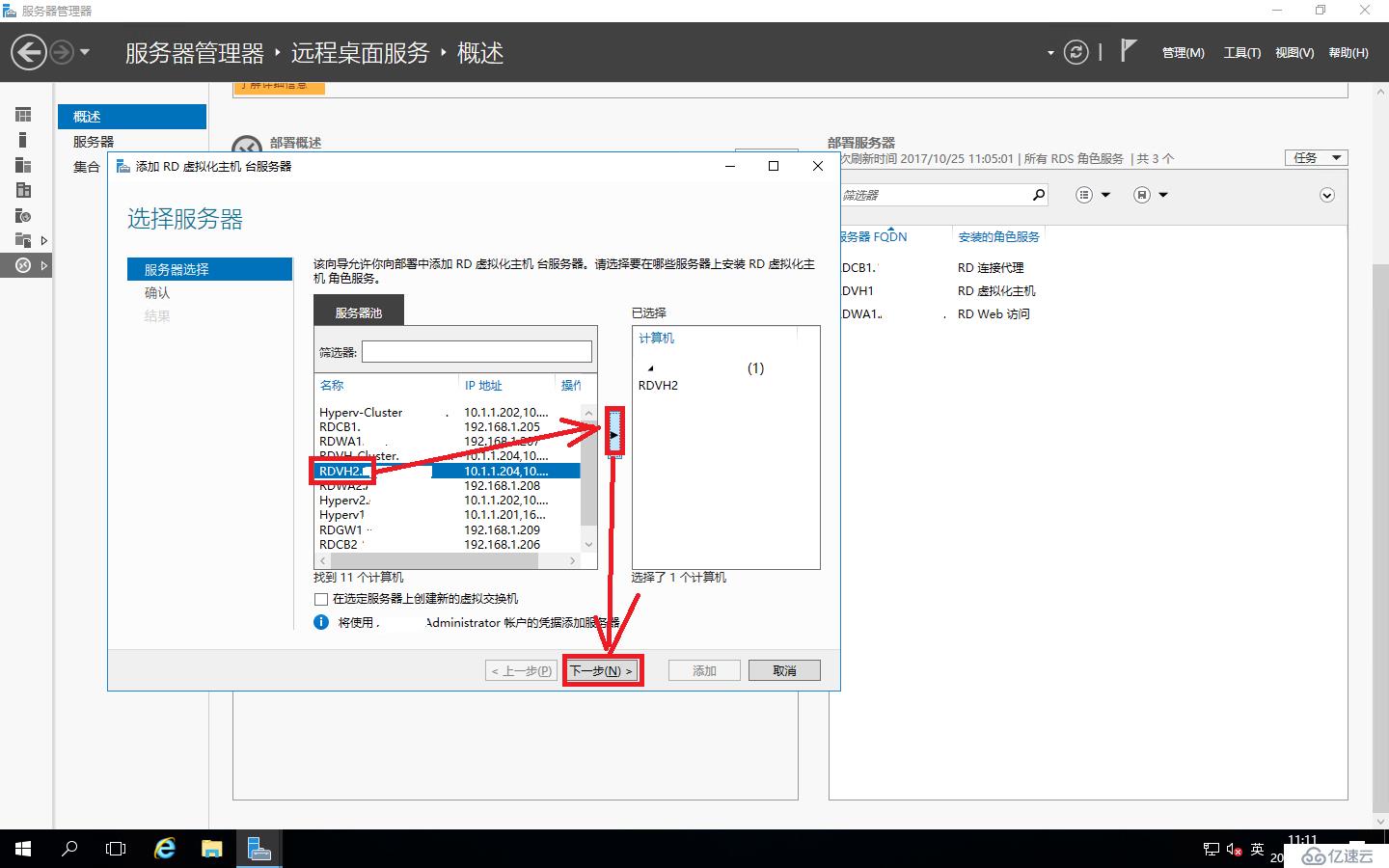Open the 集合 collections page
Screen dimensions: 1389x868
click(x=87, y=167)
